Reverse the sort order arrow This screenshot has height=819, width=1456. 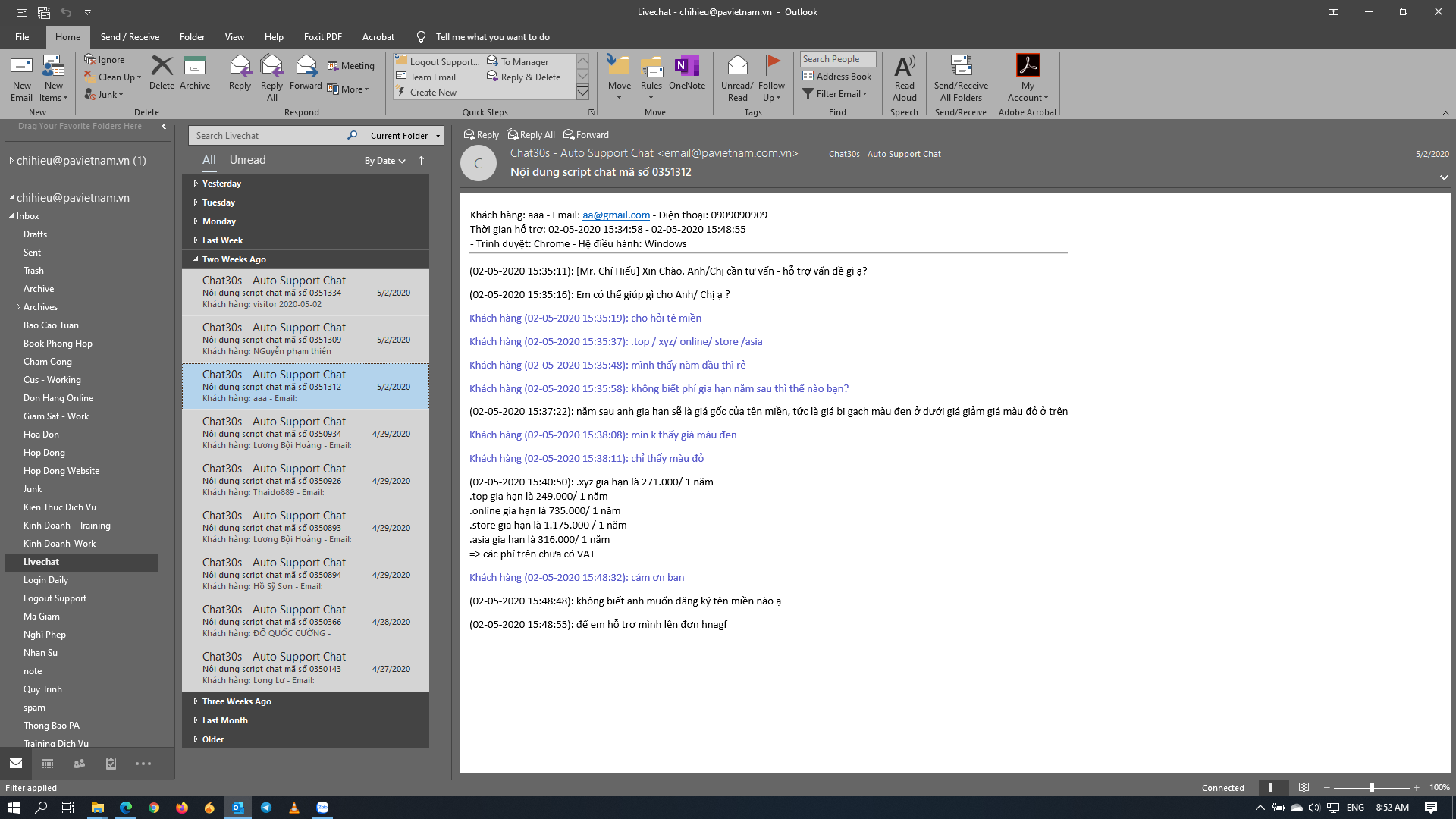click(421, 161)
